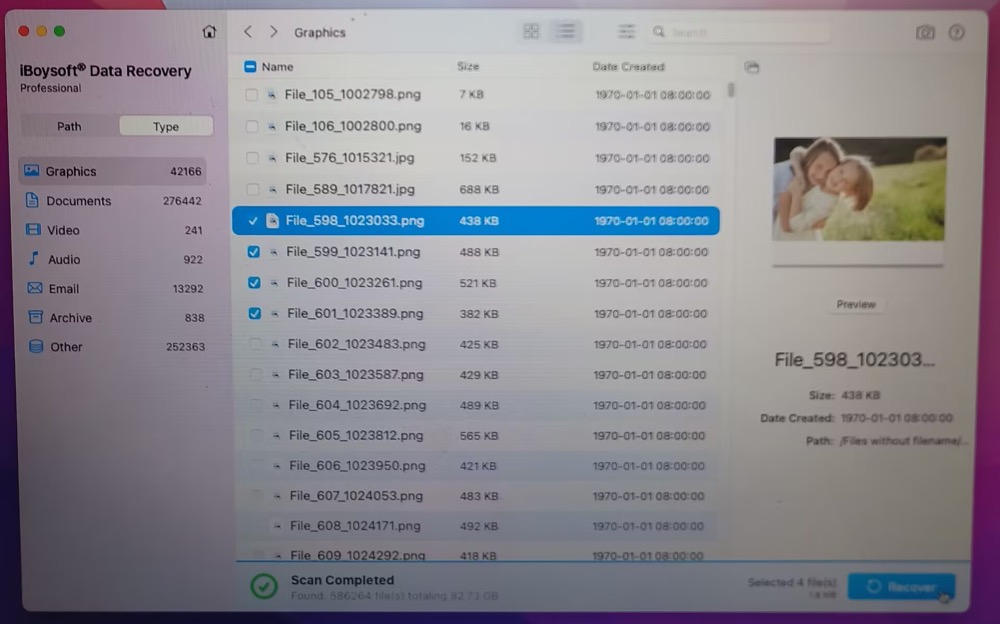The image size is (1000, 624).
Task: Click the photo preview thumbnail
Action: (x=859, y=189)
